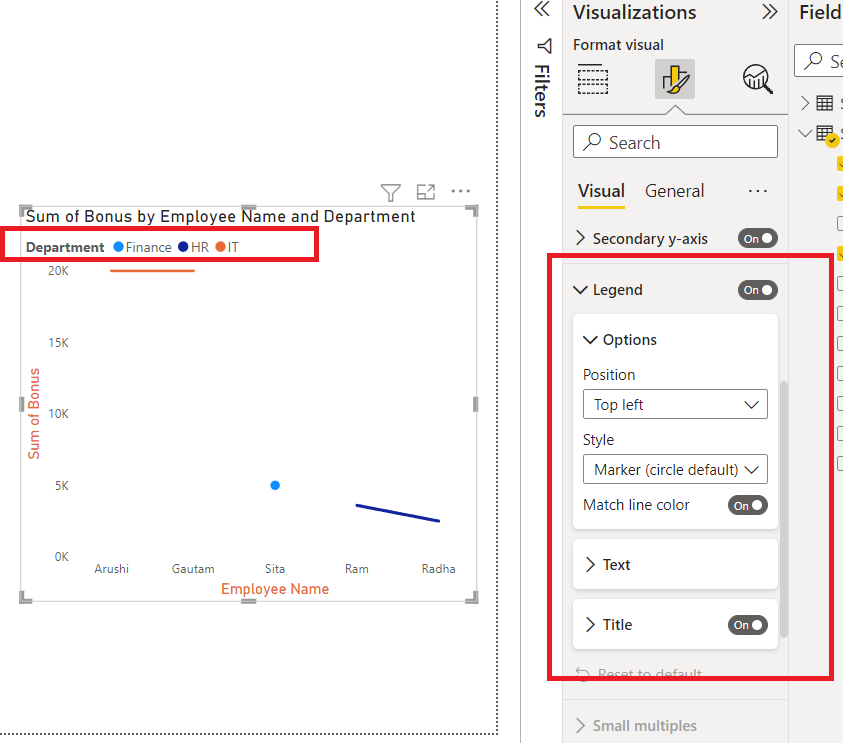Toggle the Secondary y-axis switch off
This screenshot has height=743, width=843.
(x=758, y=239)
